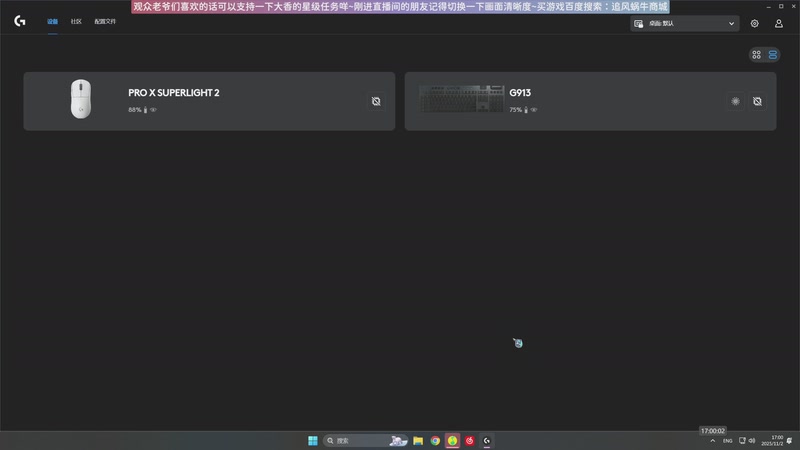Switch to grid view layout
Screen dimensions: 800x450
[757, 55]
